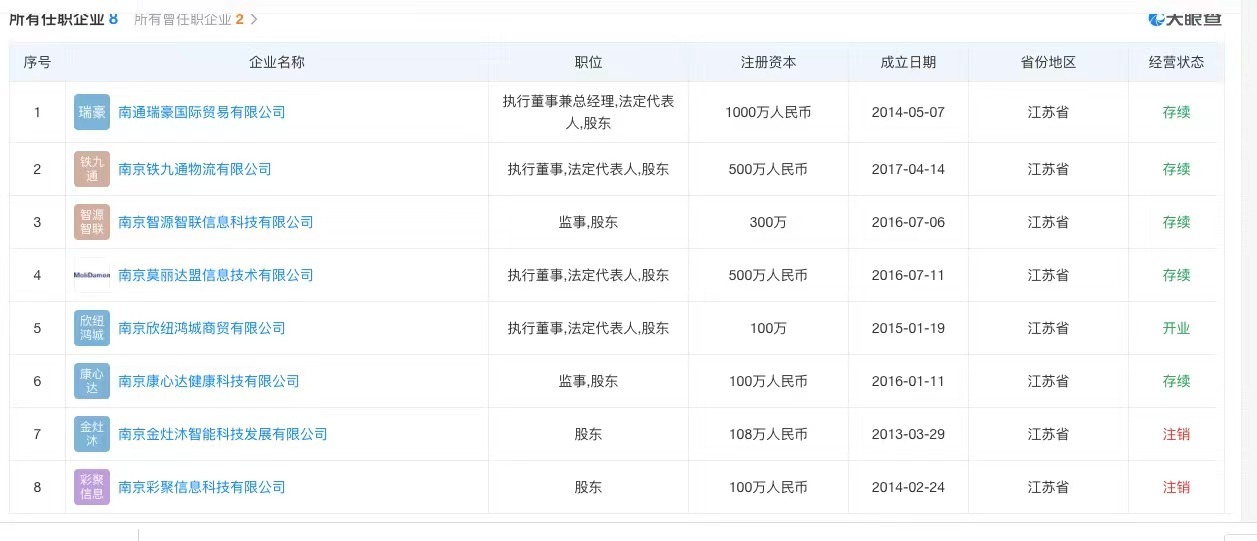Image resolution: width=1257 pixels, height=541 pixels.
Task: Click the 注册资本 column header
Action: [x=768, y=62]
